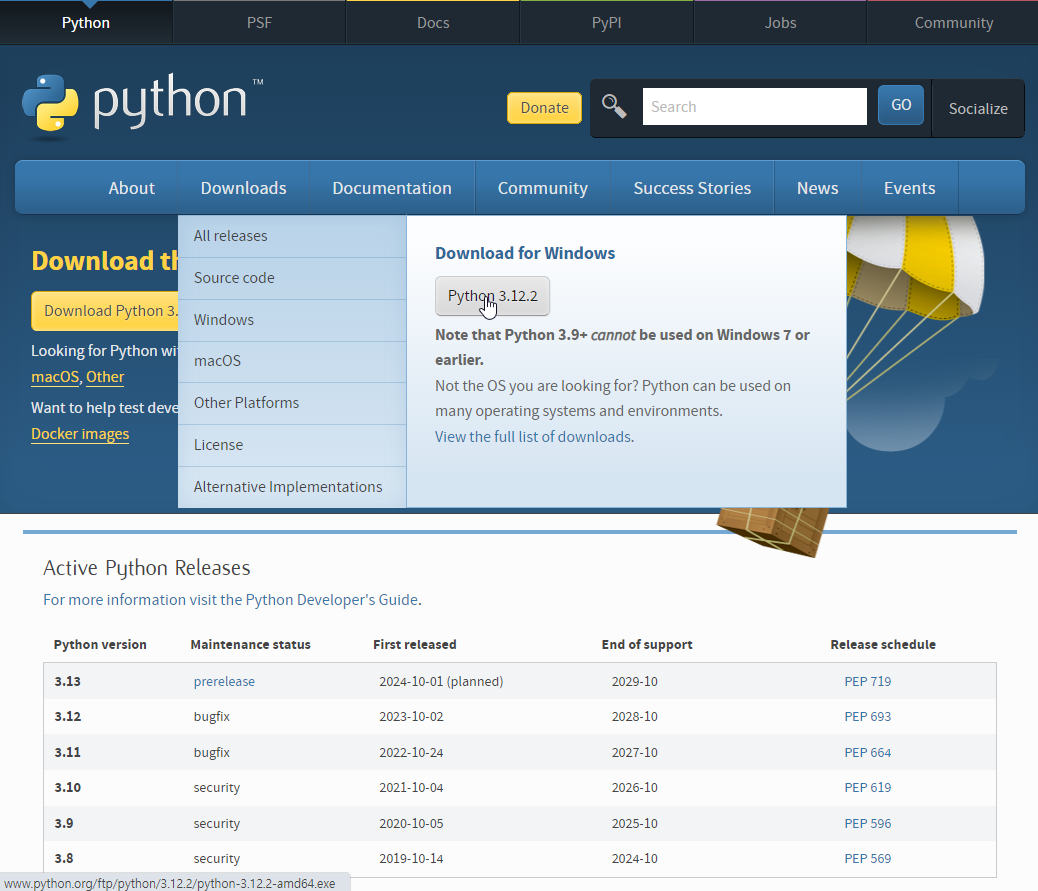Click the Active Python Releases heading

pyautogui.click(x=147, y=567)
